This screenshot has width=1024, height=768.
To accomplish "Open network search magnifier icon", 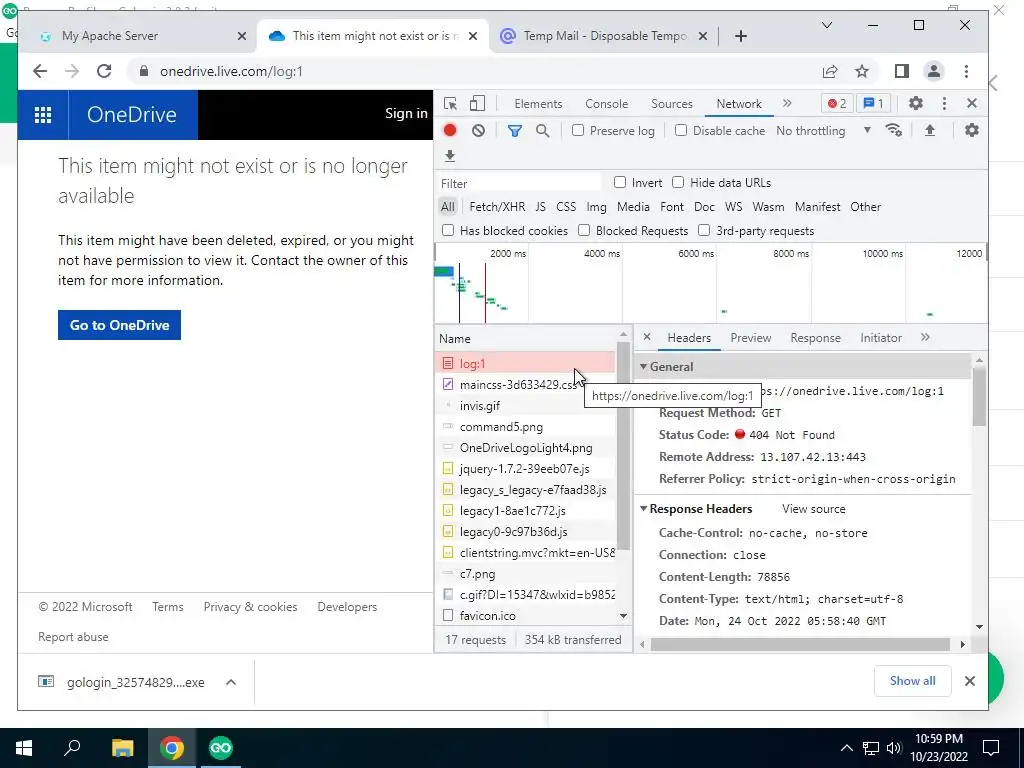I will [x=542, y=131].
